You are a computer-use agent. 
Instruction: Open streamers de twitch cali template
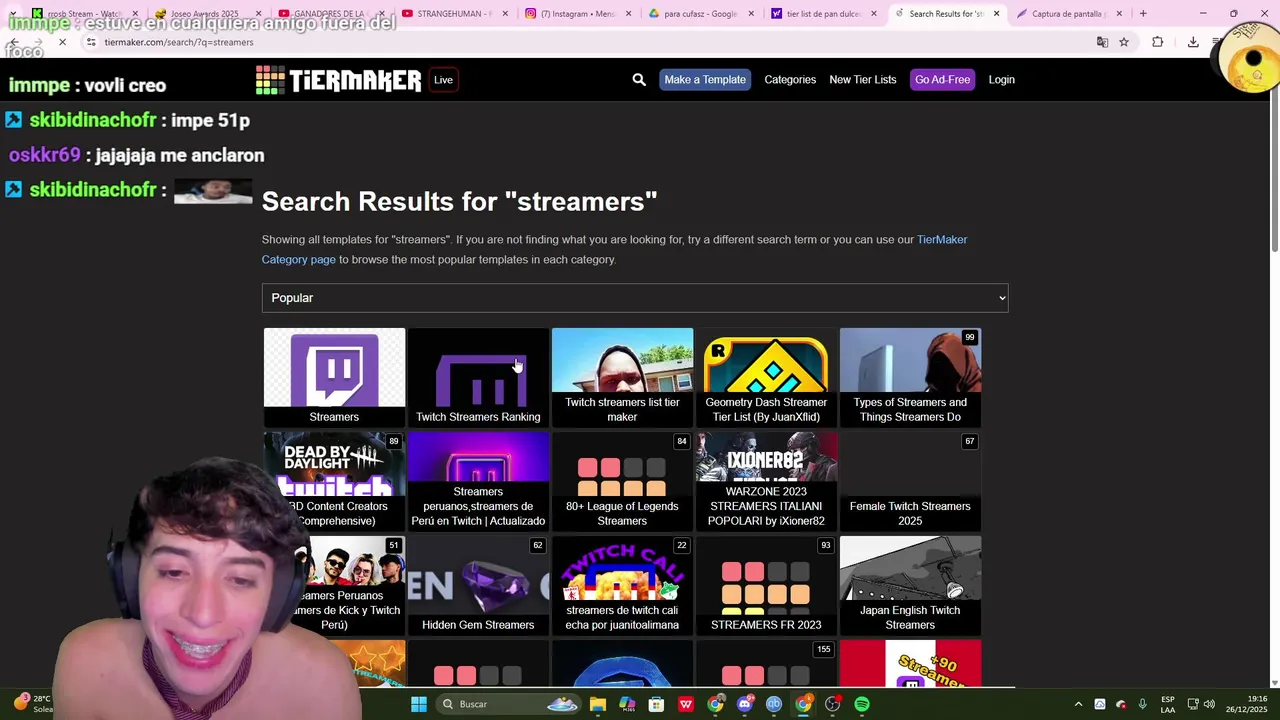[622, 586]
